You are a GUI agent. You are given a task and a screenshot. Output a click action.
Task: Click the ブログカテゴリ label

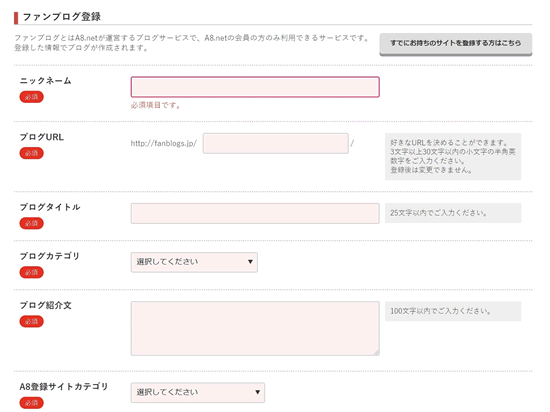coord(50,256)
